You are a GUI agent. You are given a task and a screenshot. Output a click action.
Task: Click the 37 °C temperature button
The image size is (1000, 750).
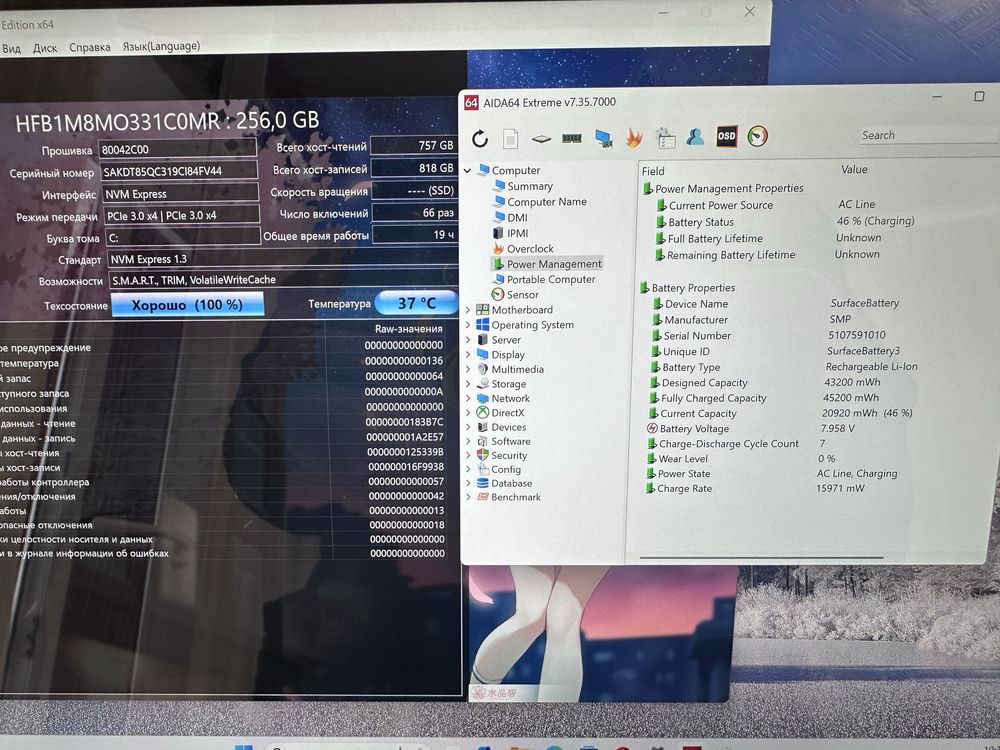[416, 303]
